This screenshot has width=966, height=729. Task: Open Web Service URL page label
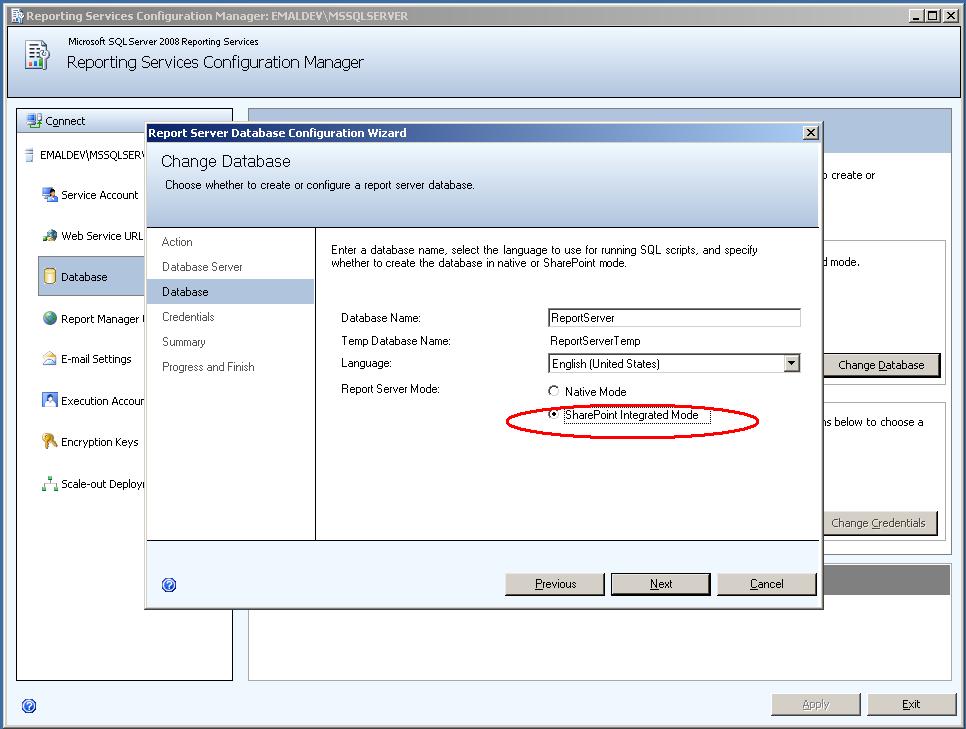coord(102,235)
